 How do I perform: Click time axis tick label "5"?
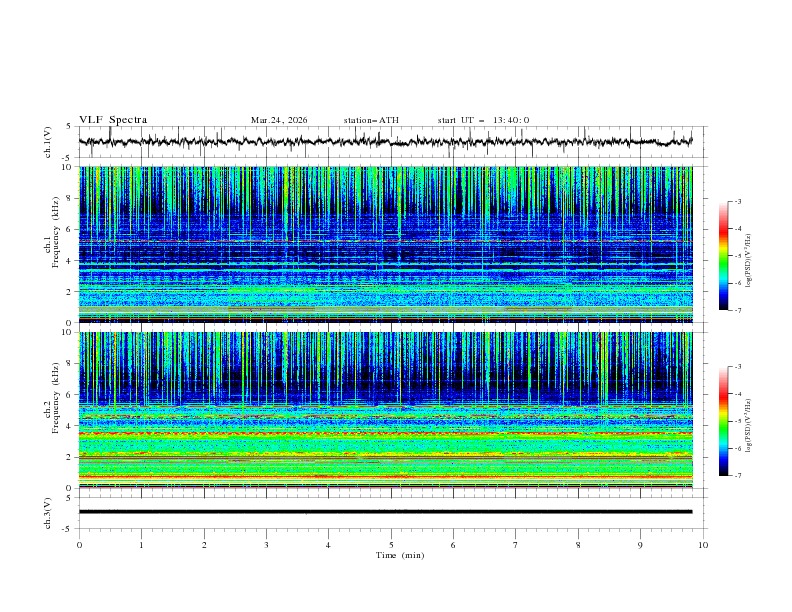click(x=391, y=545)
